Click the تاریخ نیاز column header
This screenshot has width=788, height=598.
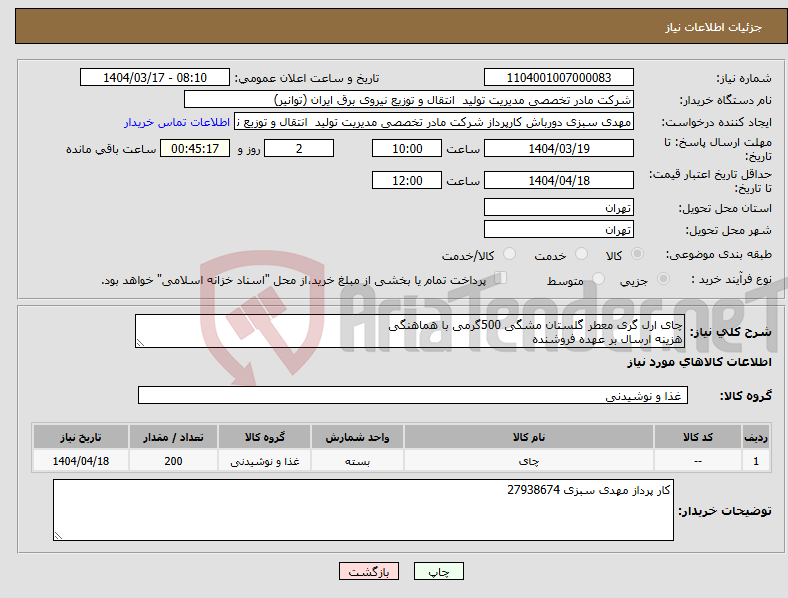point(81,437)
